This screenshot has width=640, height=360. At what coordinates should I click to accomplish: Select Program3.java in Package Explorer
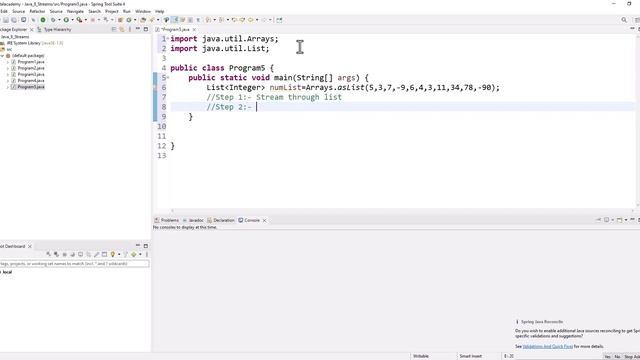click(28, 75)
